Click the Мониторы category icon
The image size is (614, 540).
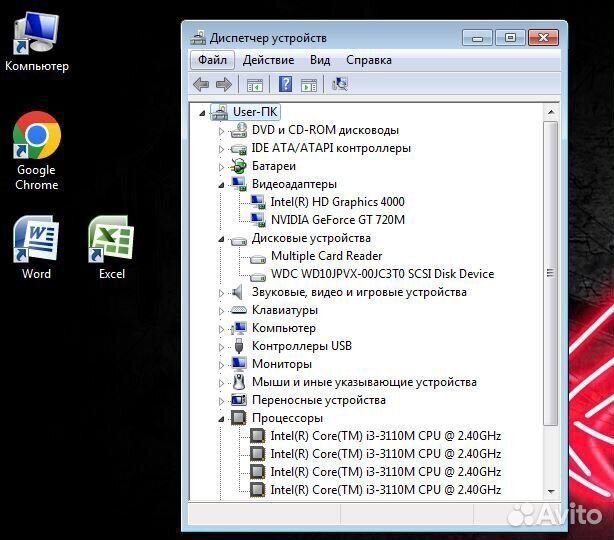point(238,364)
